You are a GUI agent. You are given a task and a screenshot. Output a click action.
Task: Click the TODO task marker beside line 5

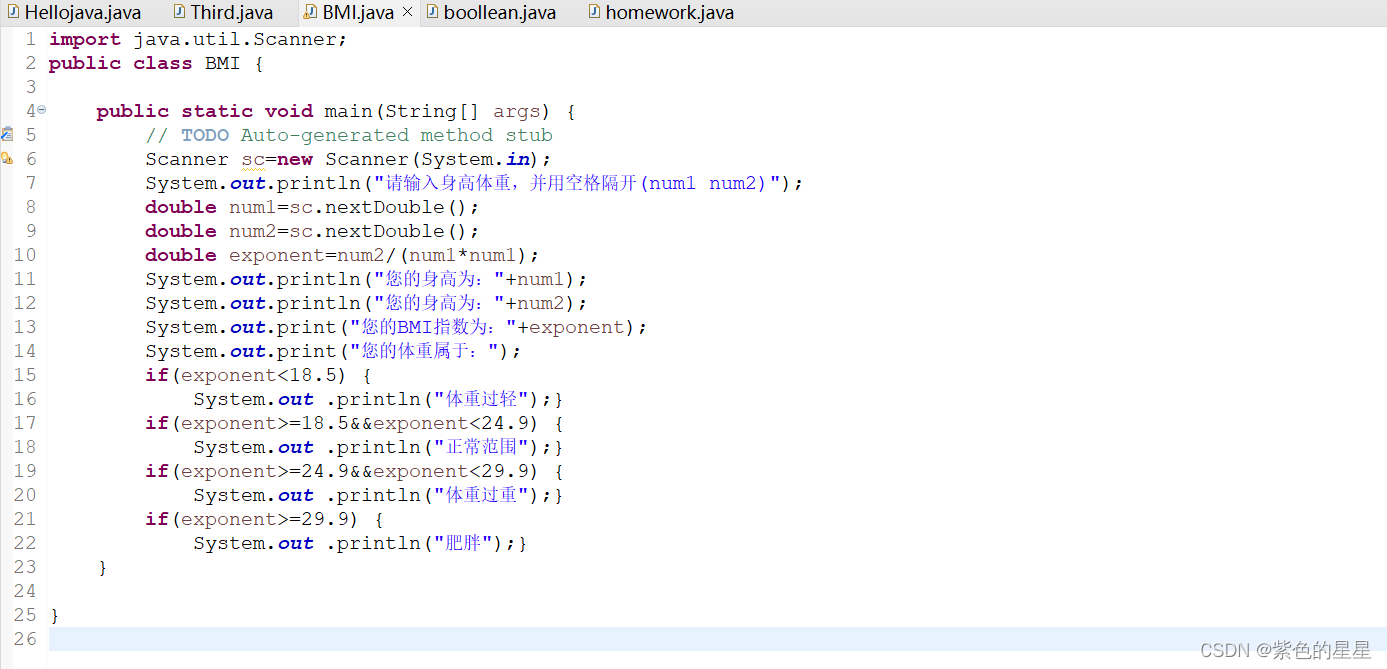coord(6,134)
